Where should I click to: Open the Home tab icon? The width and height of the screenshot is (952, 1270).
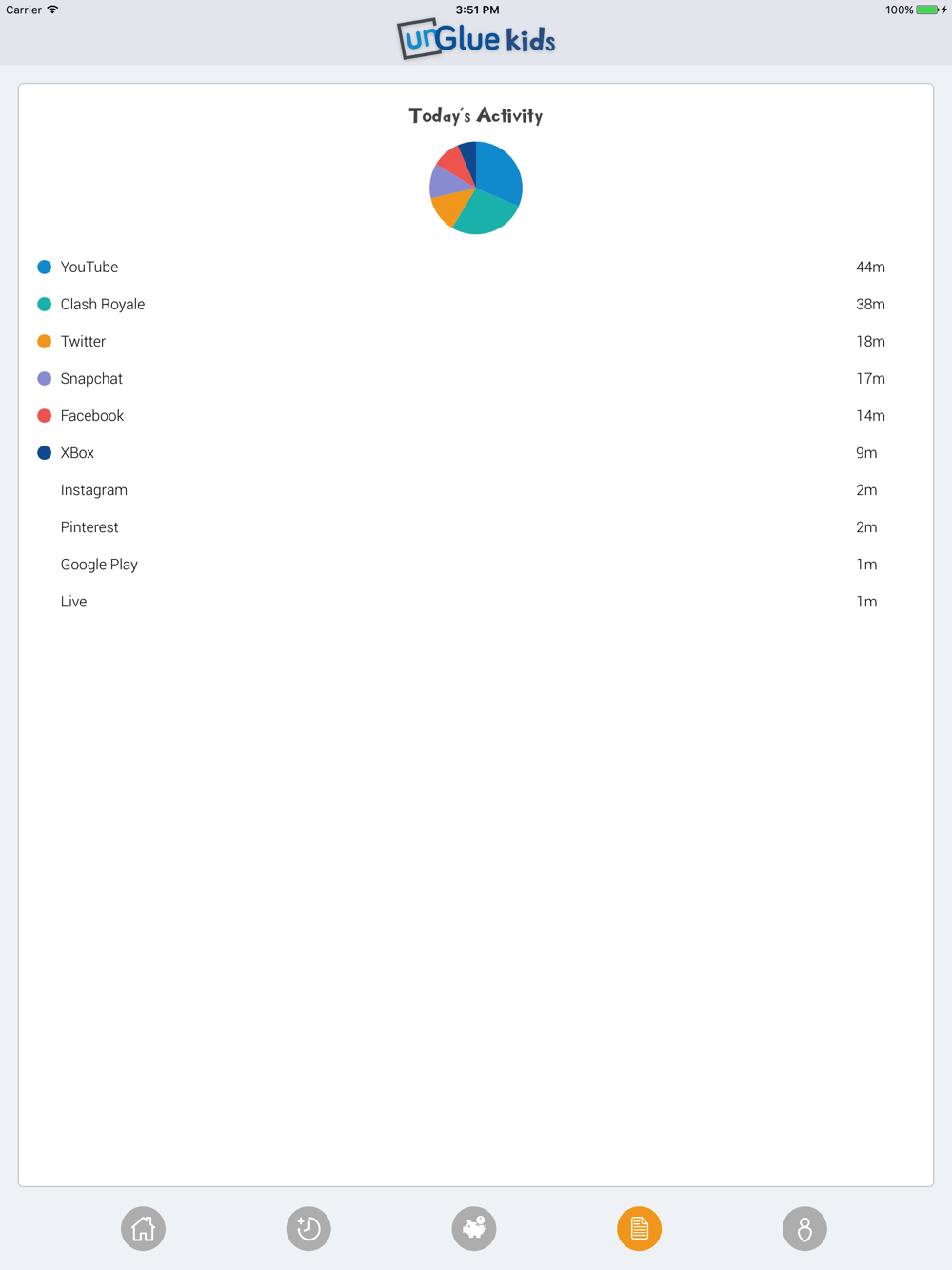coord(143,1228)
